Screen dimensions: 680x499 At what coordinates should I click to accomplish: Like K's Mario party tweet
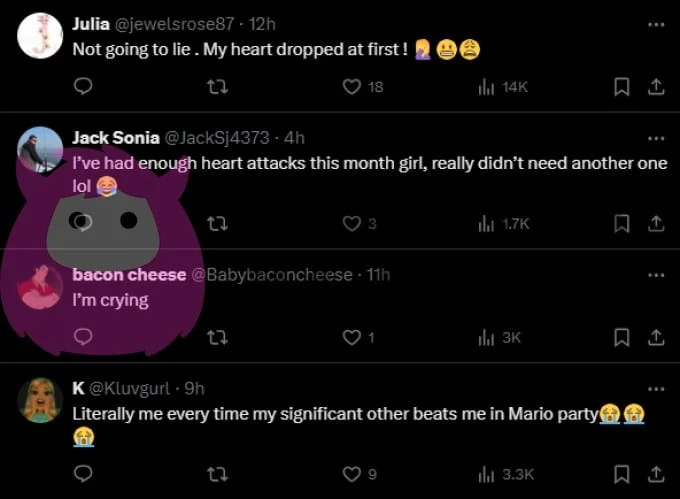(352, 474)
